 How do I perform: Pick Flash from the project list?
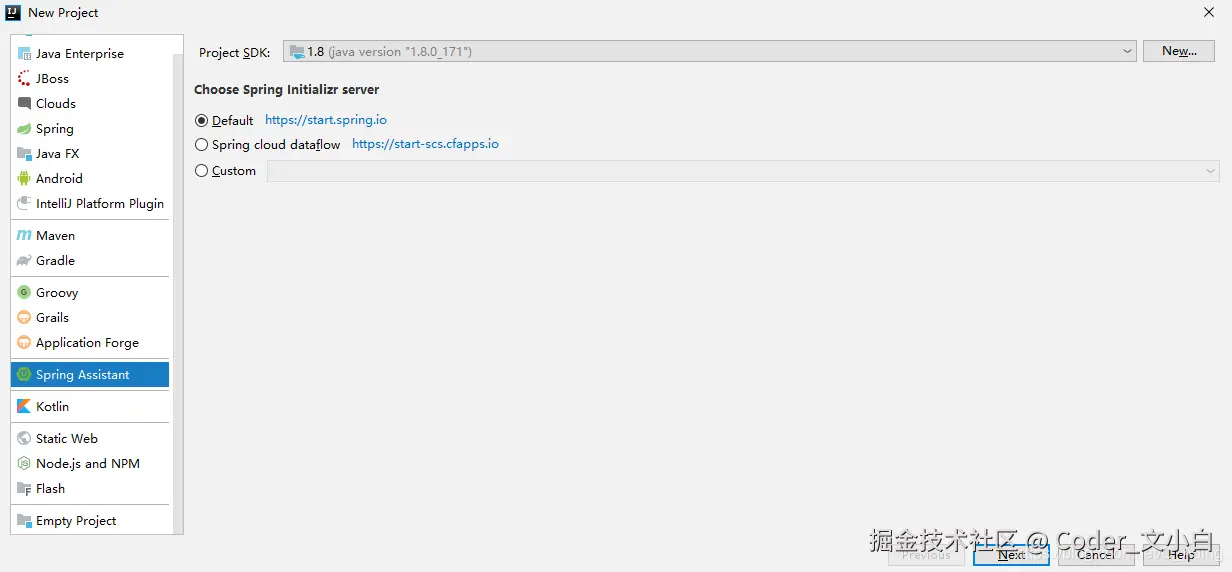[x=90, y=488]
